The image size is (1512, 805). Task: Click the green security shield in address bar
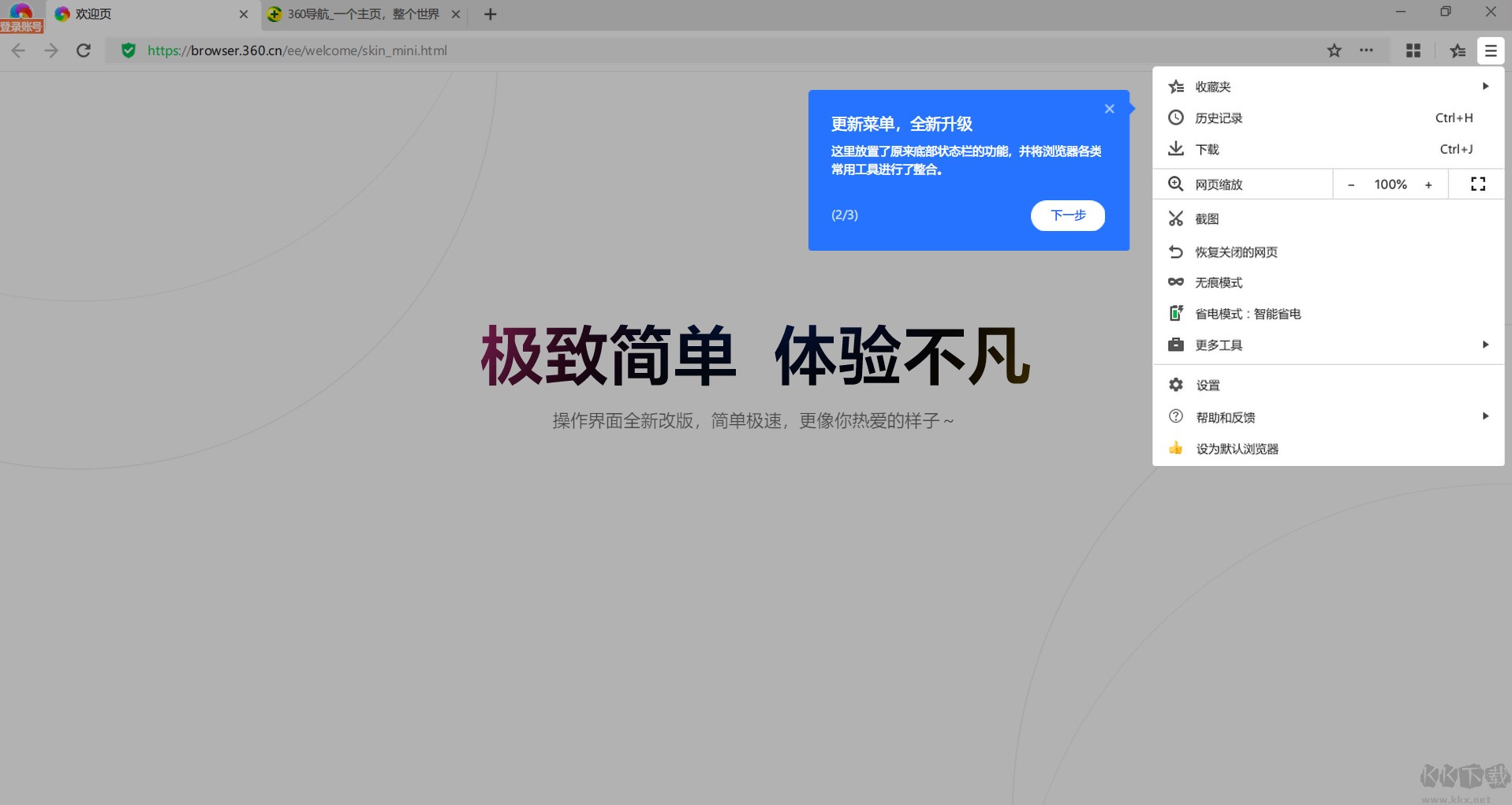(128, 50)
